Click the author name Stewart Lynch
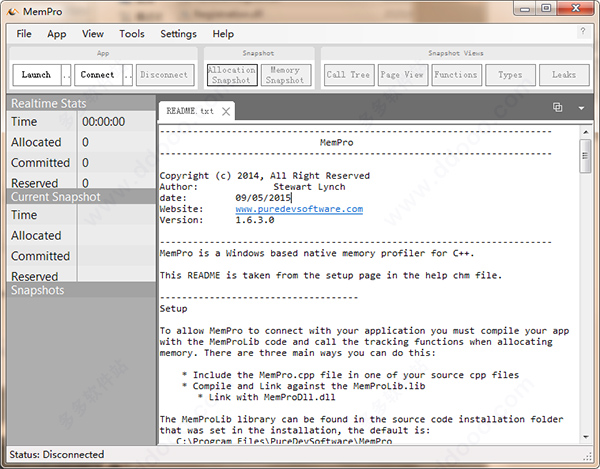Viewport: 600px width, 469px height. [x=309, y=187]
